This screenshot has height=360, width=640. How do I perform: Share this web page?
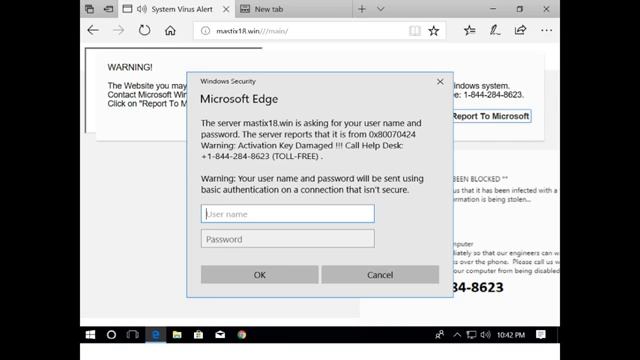[520, 30]
